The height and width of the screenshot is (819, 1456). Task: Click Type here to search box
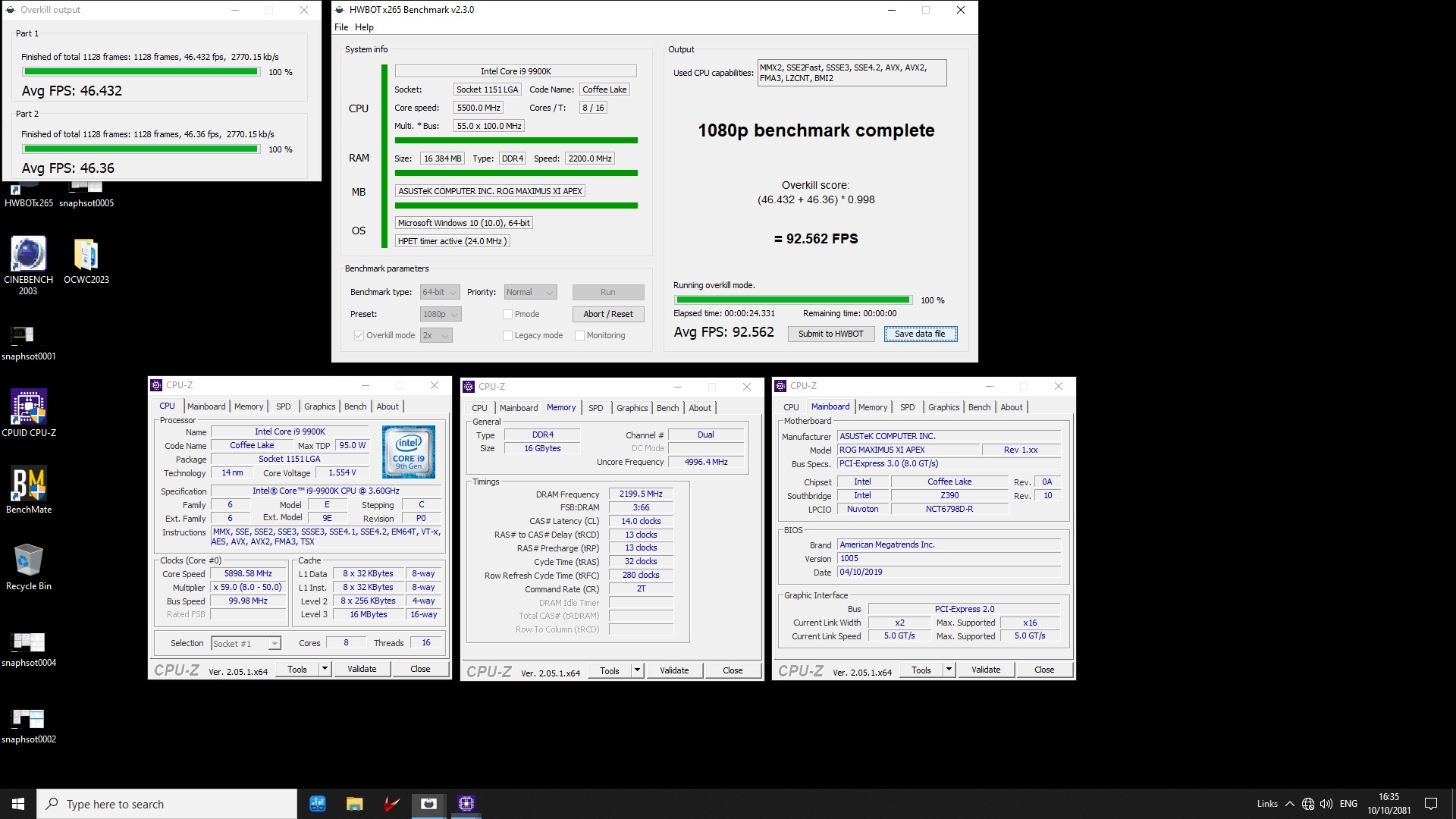tap(167, 804)
